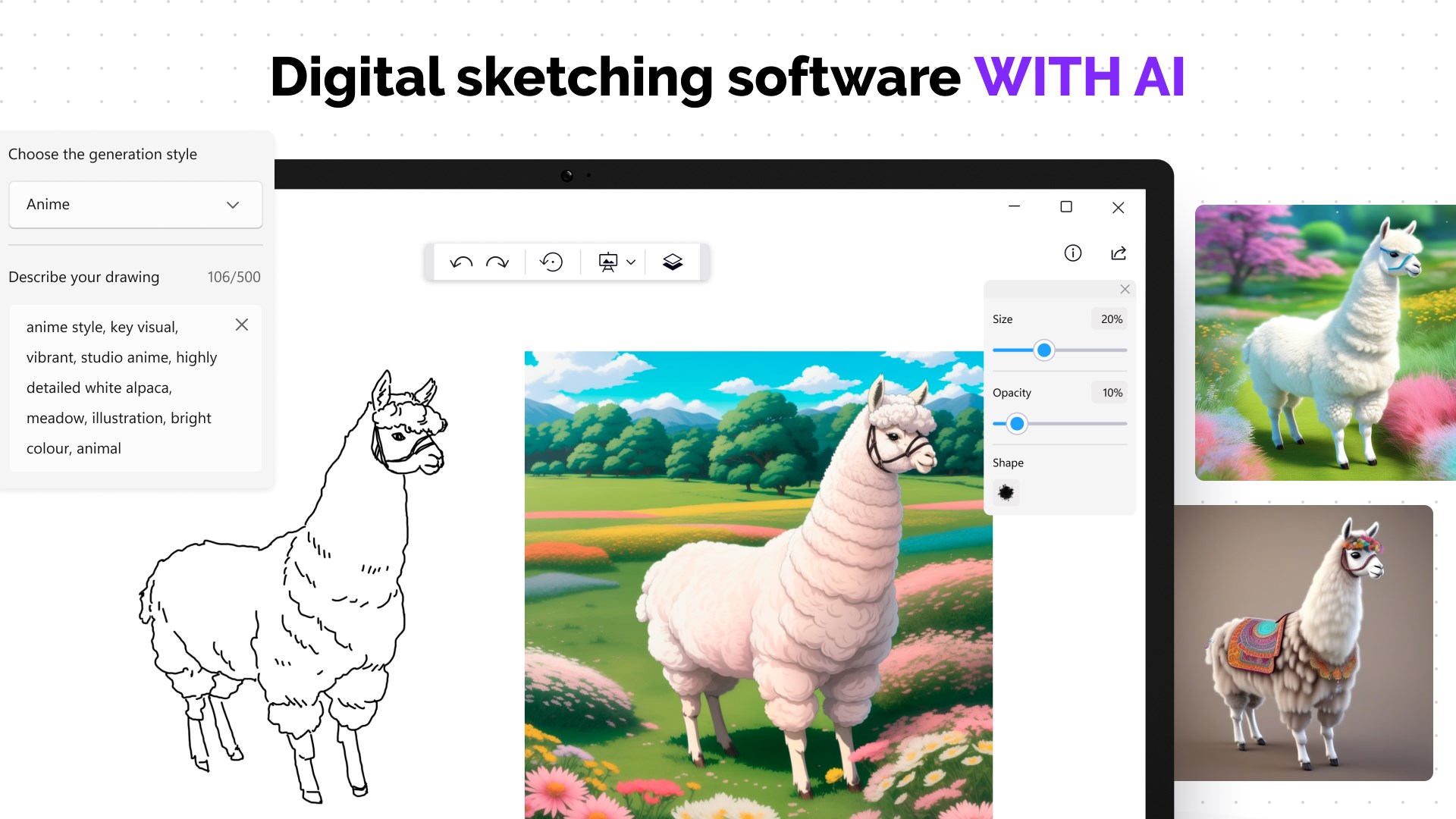
Task: Expand the chevron next to the easel icon
Action: pos(629,262)
